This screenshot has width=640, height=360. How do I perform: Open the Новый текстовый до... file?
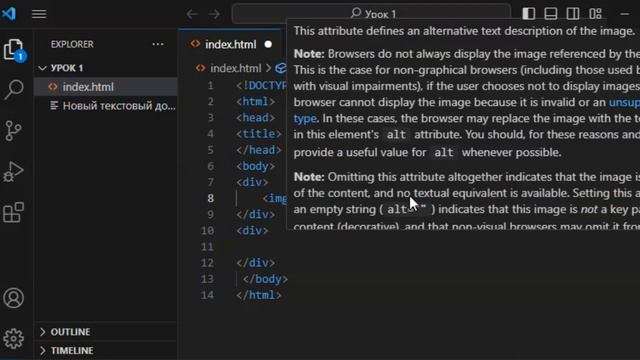(106, 106)
